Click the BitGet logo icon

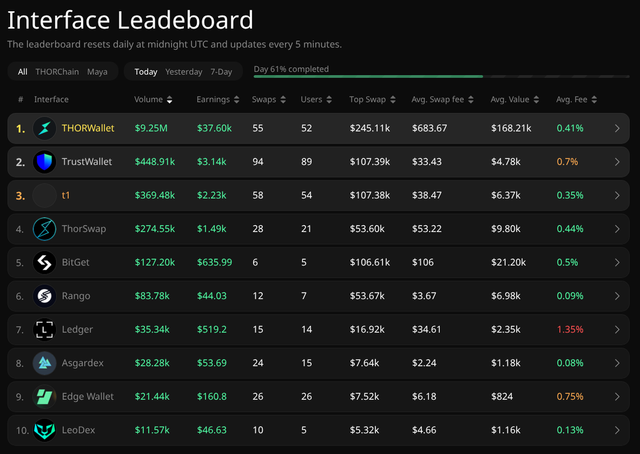[x=44, y=262]
